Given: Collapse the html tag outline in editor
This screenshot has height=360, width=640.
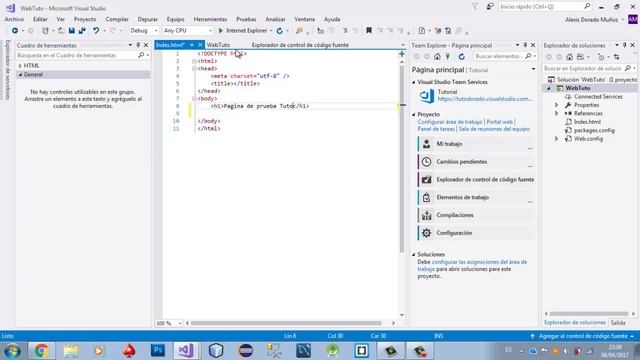Looking at the screenshot, I should point(194,61).
